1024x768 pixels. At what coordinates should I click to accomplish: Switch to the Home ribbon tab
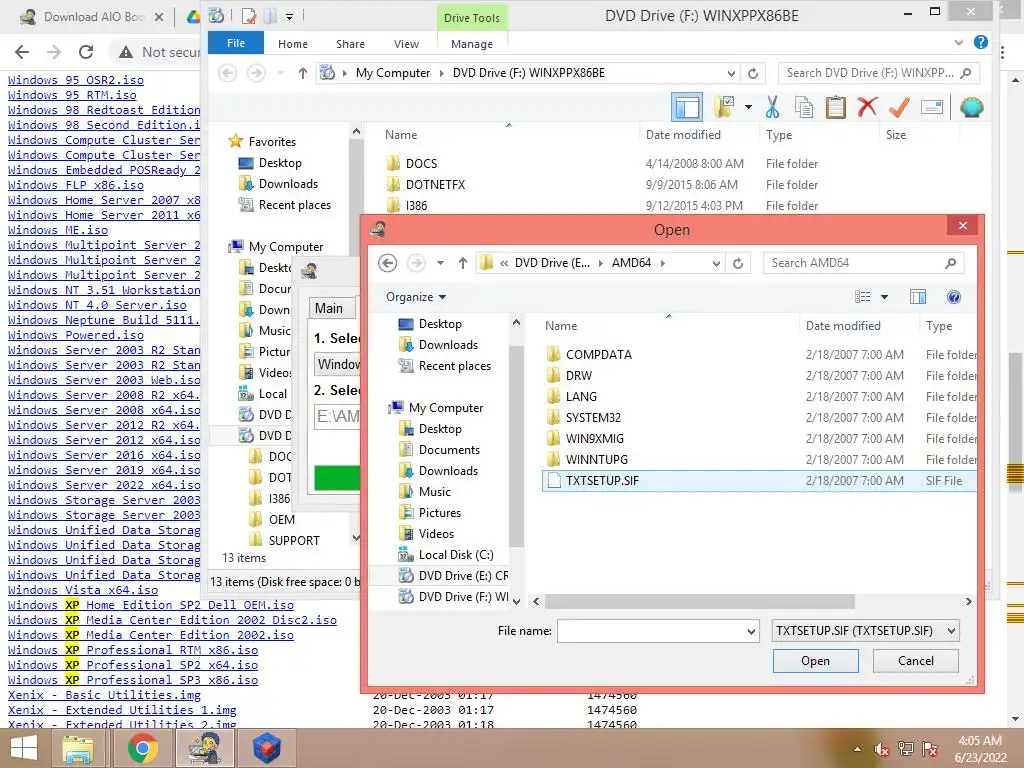coord(293,44)
